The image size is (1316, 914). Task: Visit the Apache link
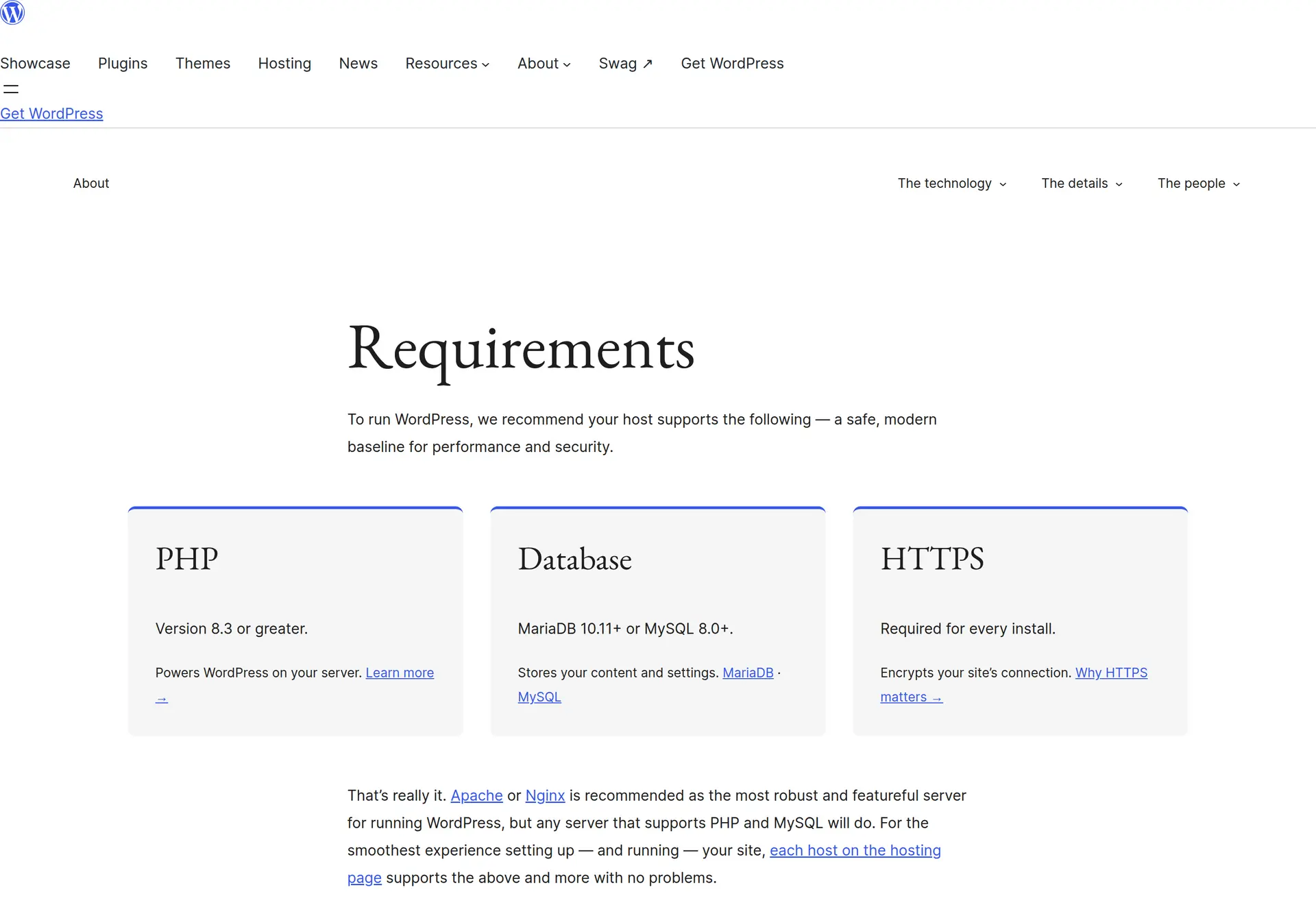click(x=476, y=795)
